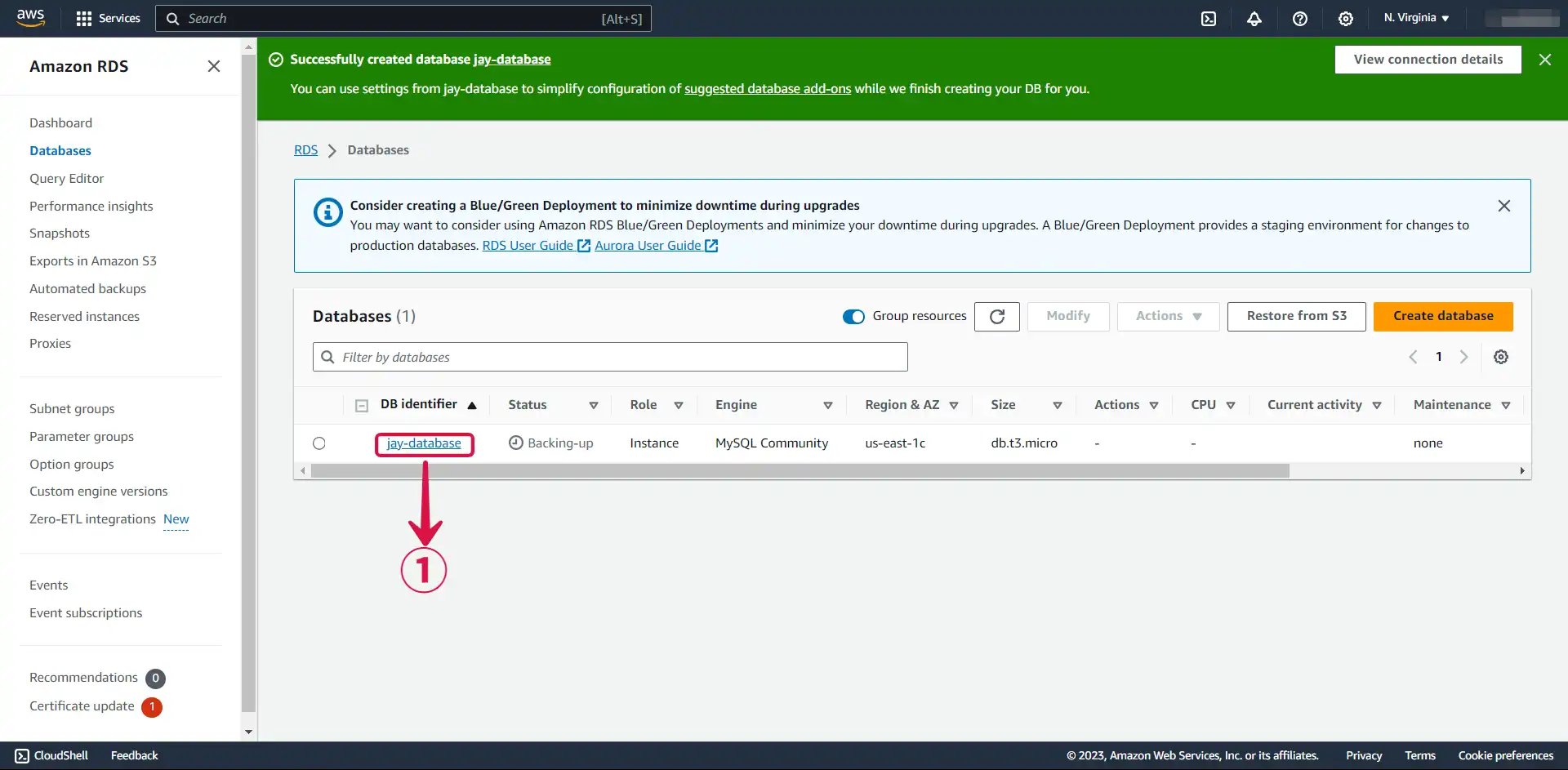Open Automated backups in sidebar
This screenshot has height=770, width=1568.
pos(87,289)
